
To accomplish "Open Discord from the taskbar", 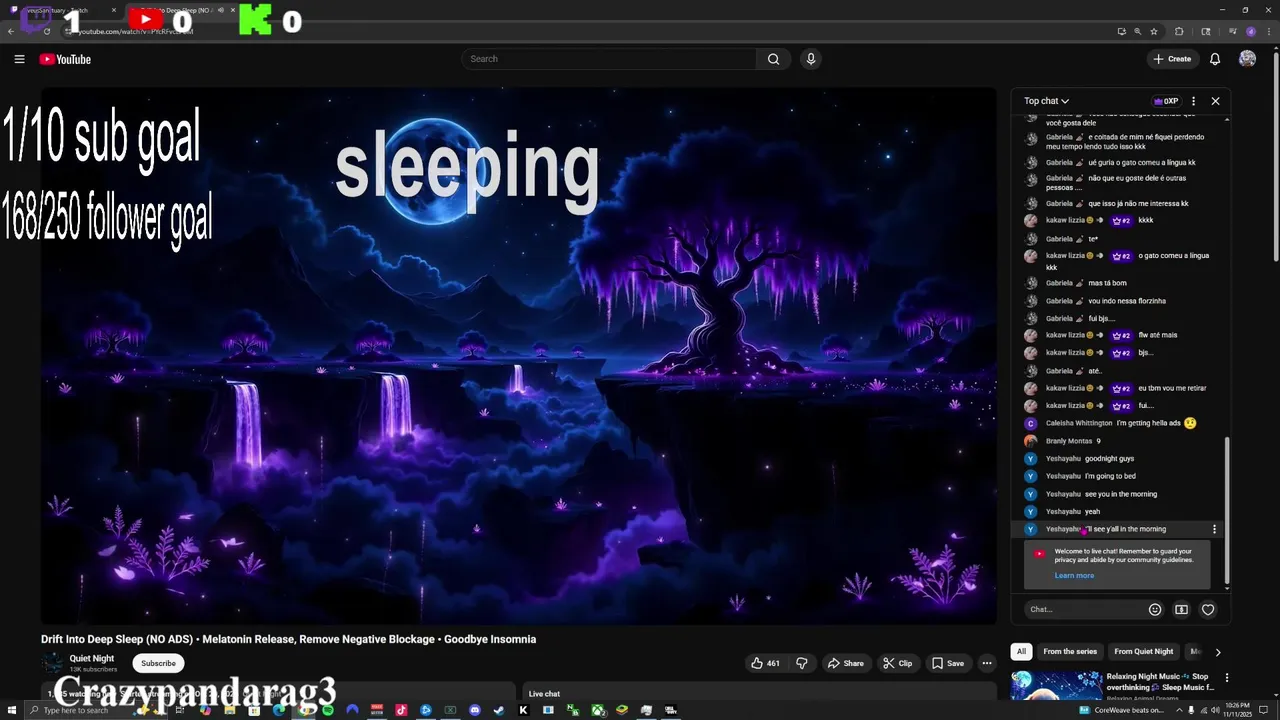I will click(474, 710).
